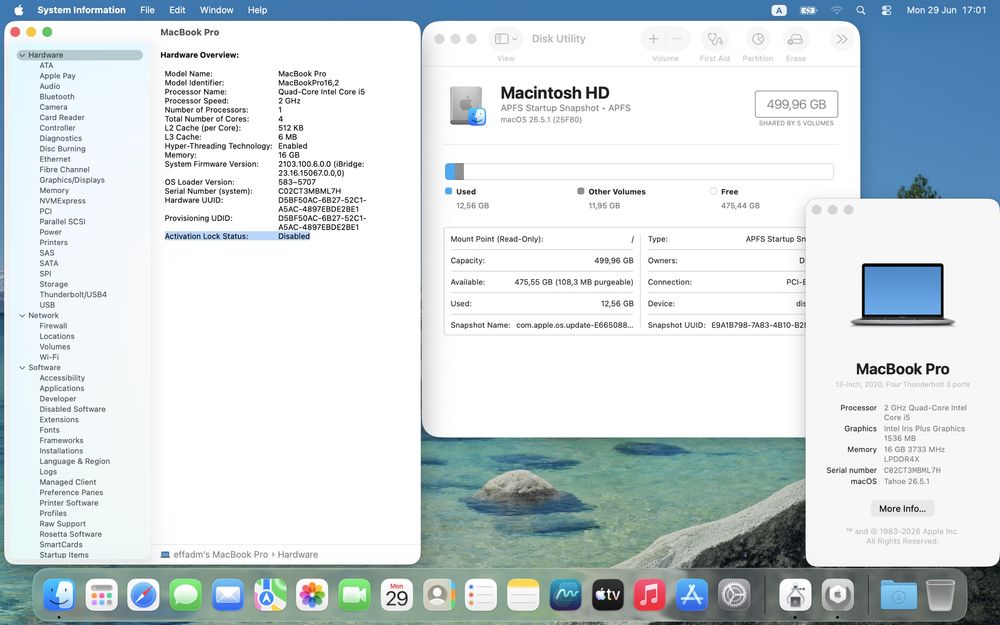Open Photos app in Dock
Image resolution: width=1000 pixels, height=625 pixels.
(x=312, y=595)
